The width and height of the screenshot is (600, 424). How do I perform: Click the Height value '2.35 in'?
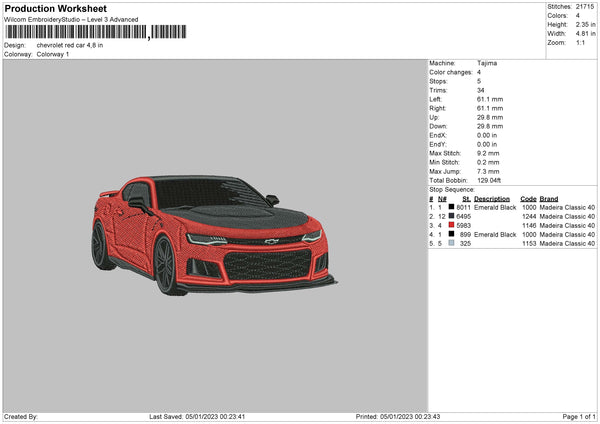(x=585, y=24)
